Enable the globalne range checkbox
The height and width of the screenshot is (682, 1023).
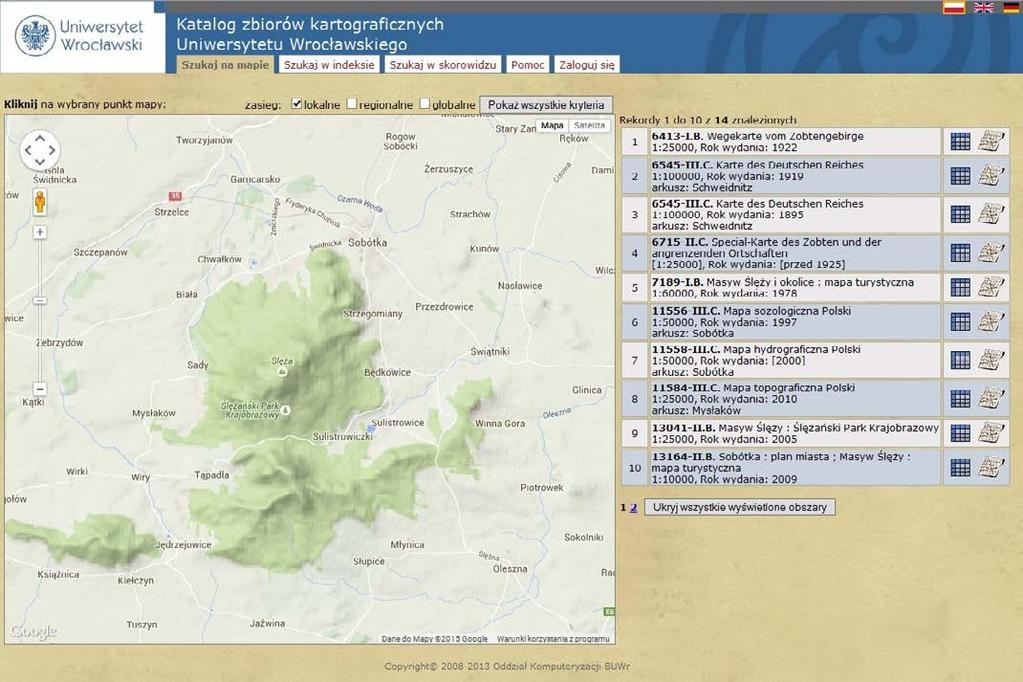pos(425,104)
